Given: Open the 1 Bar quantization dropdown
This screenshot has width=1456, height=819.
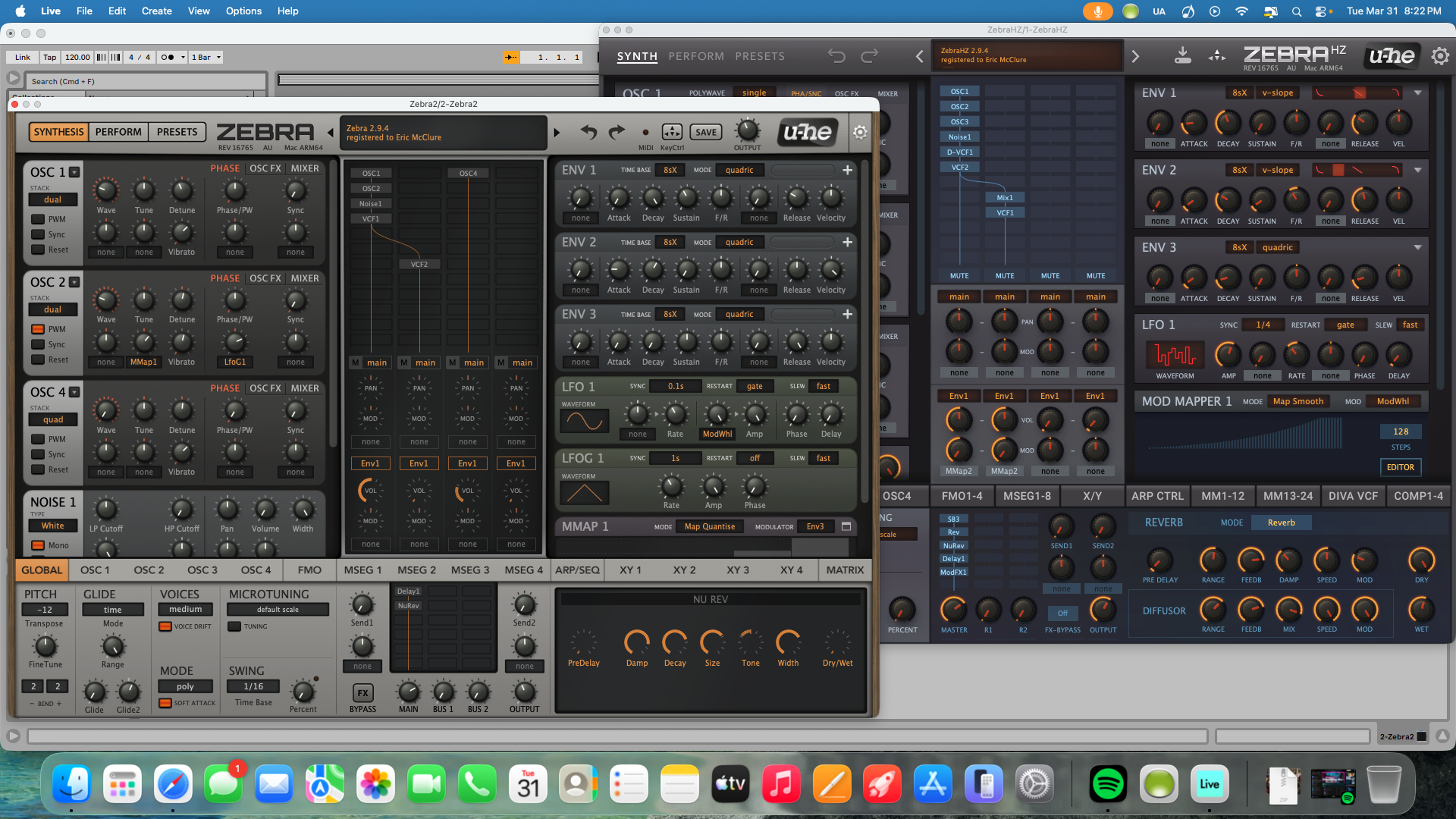Looking at the screenshot, I should 206,57.
